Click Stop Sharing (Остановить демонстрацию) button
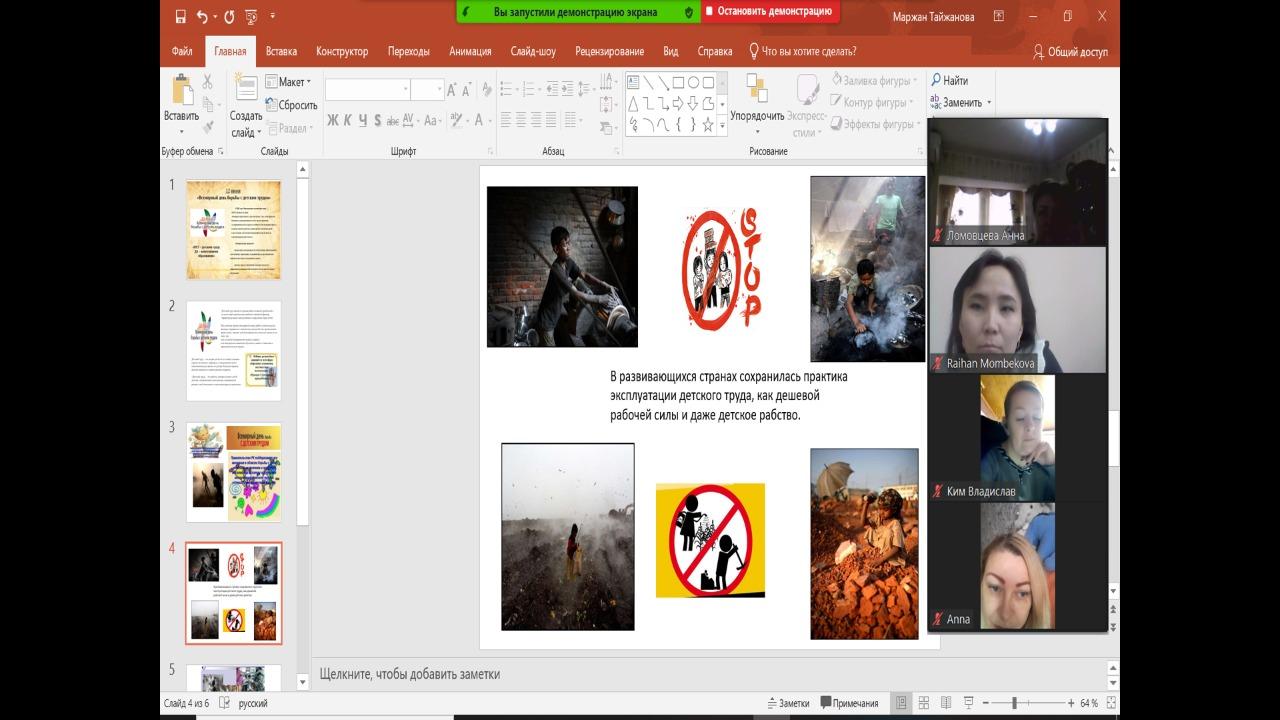1280x720 pixels. pos(770,12)
